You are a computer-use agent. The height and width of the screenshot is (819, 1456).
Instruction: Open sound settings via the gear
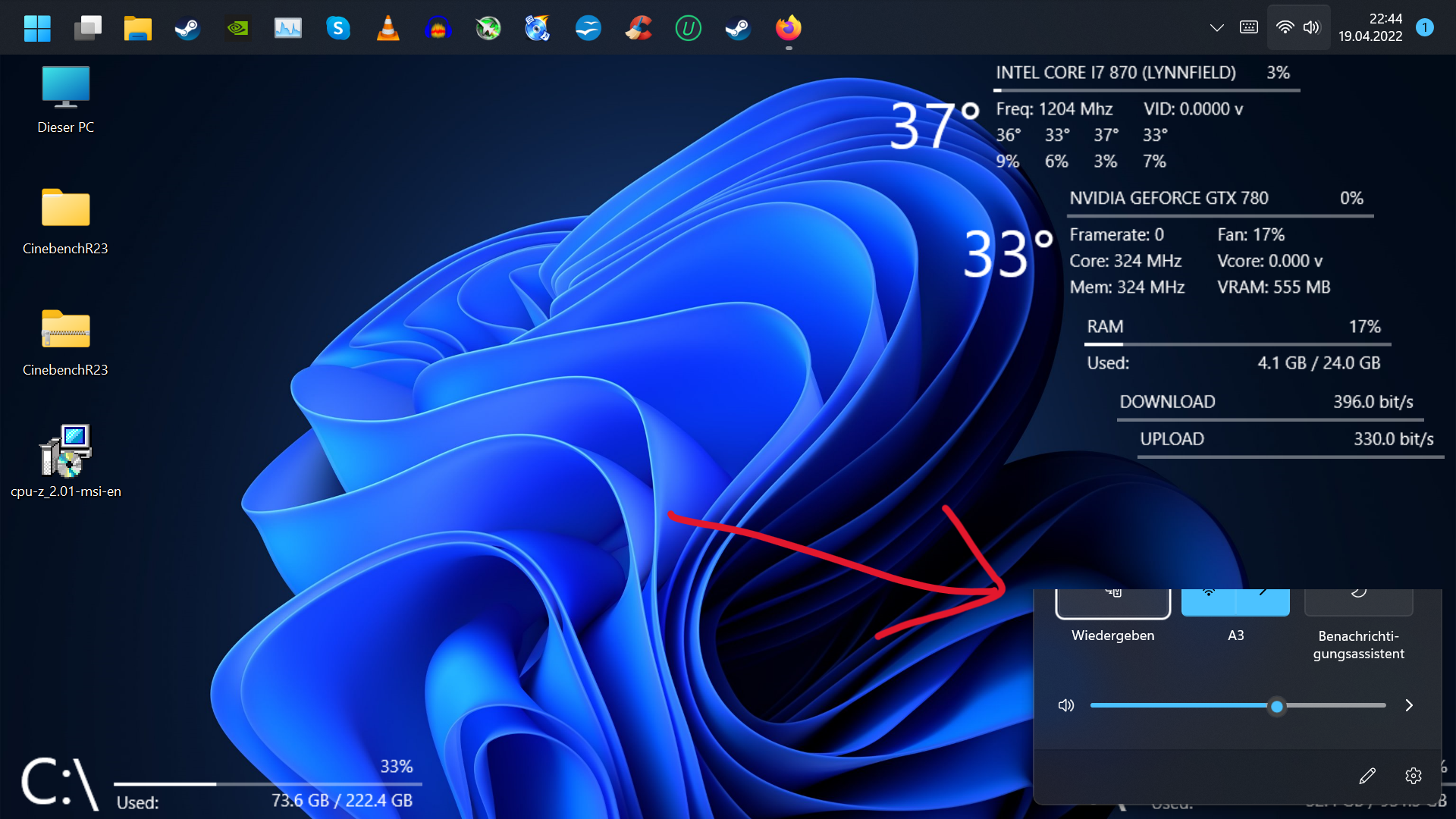pyautogui.click(x=1414, y=776)
